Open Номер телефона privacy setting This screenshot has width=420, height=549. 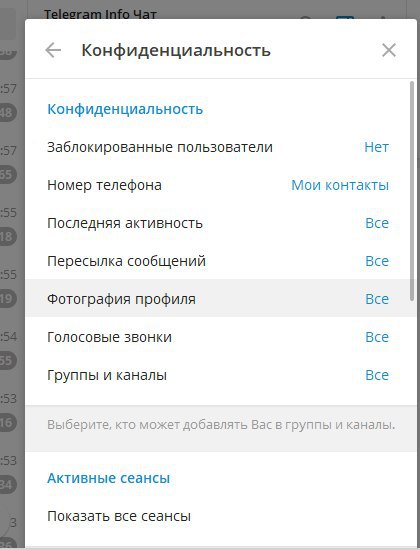pyautogui.click(x=220, y=185)
